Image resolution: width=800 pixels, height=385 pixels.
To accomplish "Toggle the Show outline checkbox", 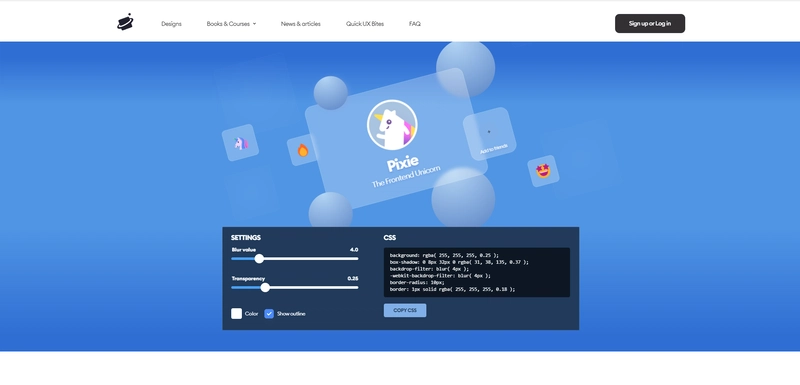I will pos(269,314).
